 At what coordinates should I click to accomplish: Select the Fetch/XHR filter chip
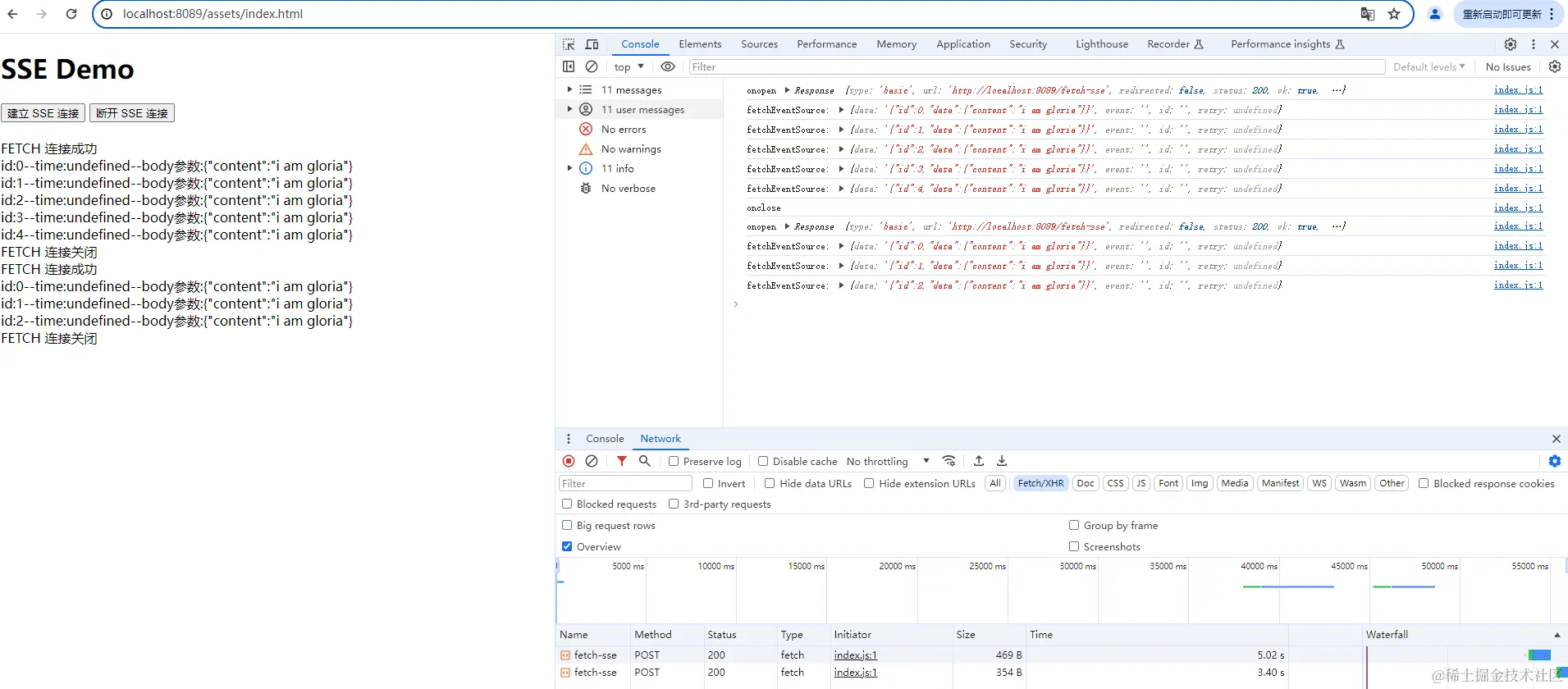1040,483
